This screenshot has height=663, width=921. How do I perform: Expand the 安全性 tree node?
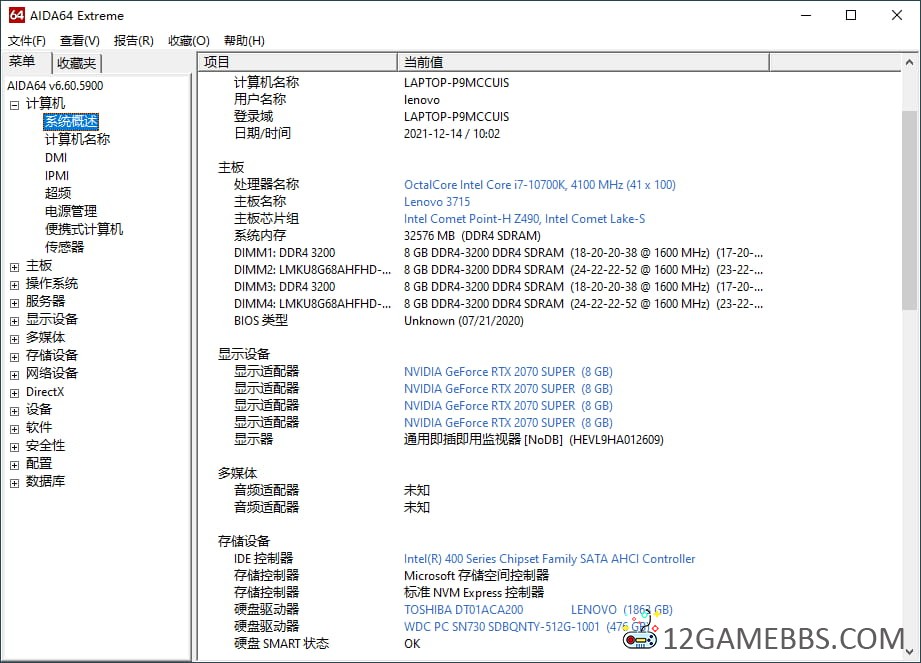(x=15, y=447)
